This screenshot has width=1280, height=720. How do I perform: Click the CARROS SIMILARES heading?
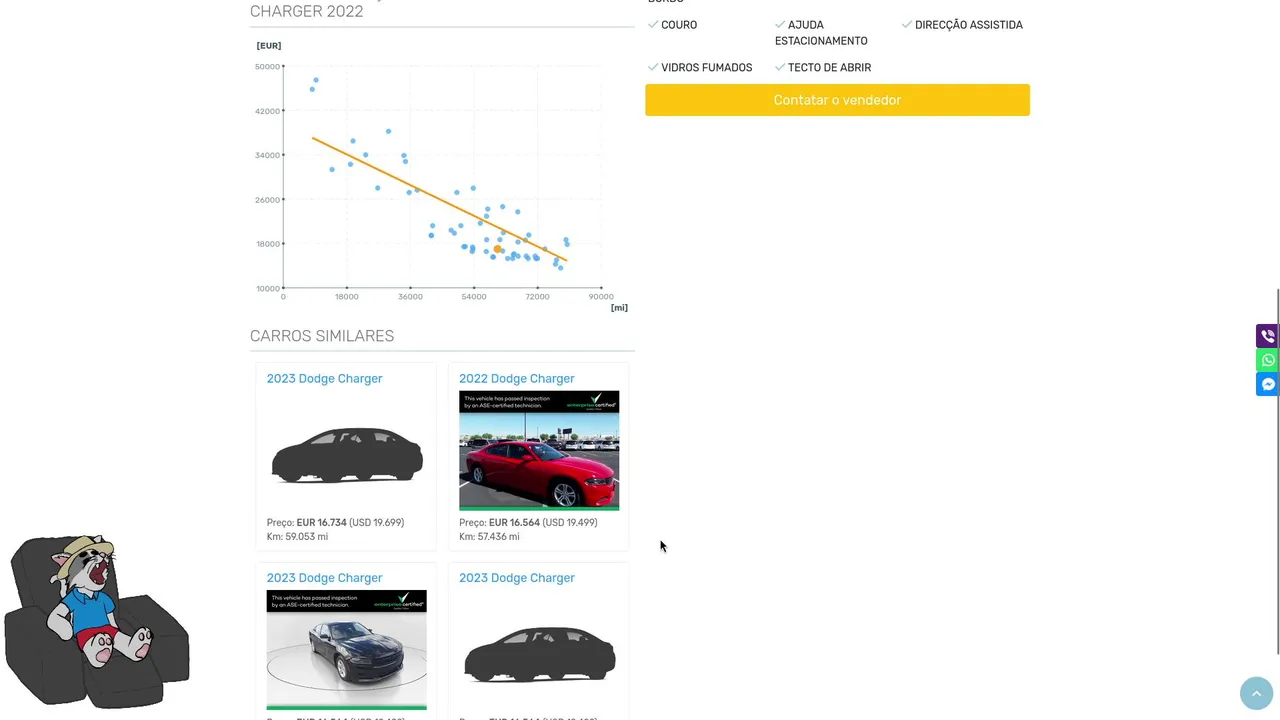tap(322, 336)
